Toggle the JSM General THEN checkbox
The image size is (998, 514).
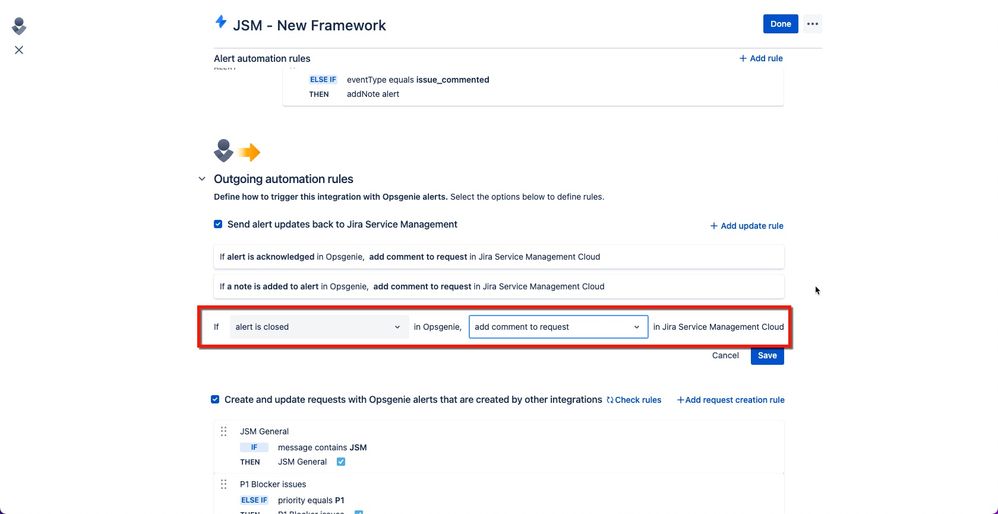pos(341,462)
